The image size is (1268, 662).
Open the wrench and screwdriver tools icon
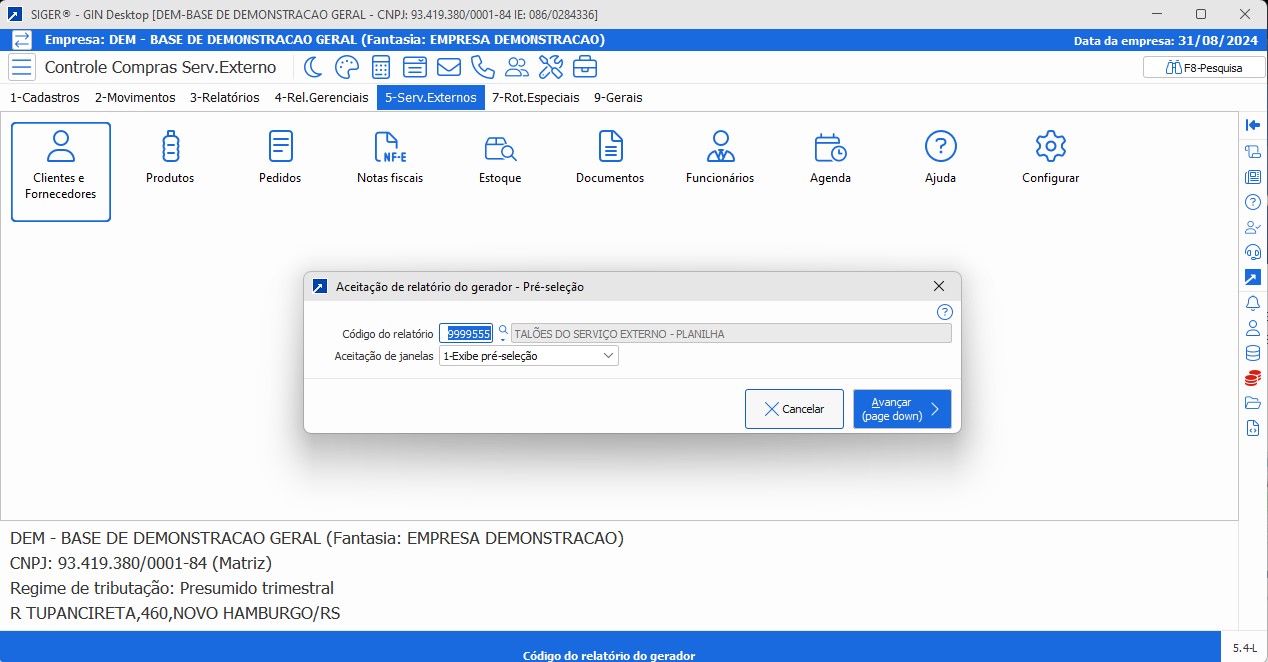click(551, 67)
